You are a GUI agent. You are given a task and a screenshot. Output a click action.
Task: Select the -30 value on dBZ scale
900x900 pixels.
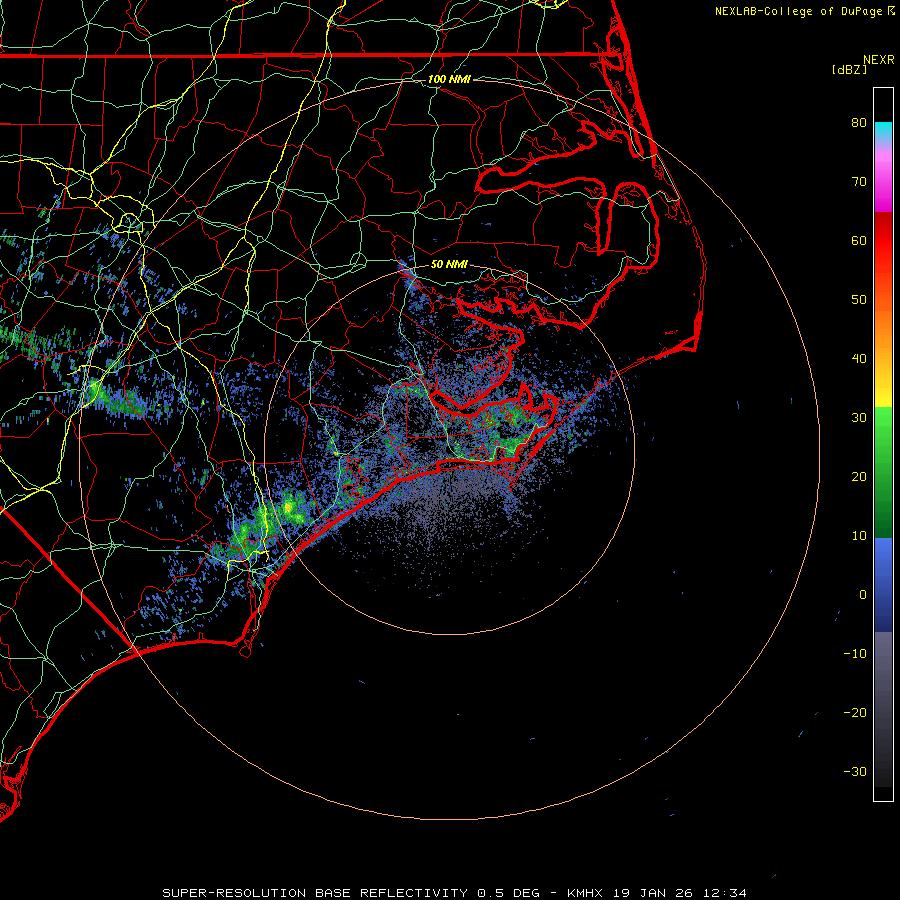point(855,771)
